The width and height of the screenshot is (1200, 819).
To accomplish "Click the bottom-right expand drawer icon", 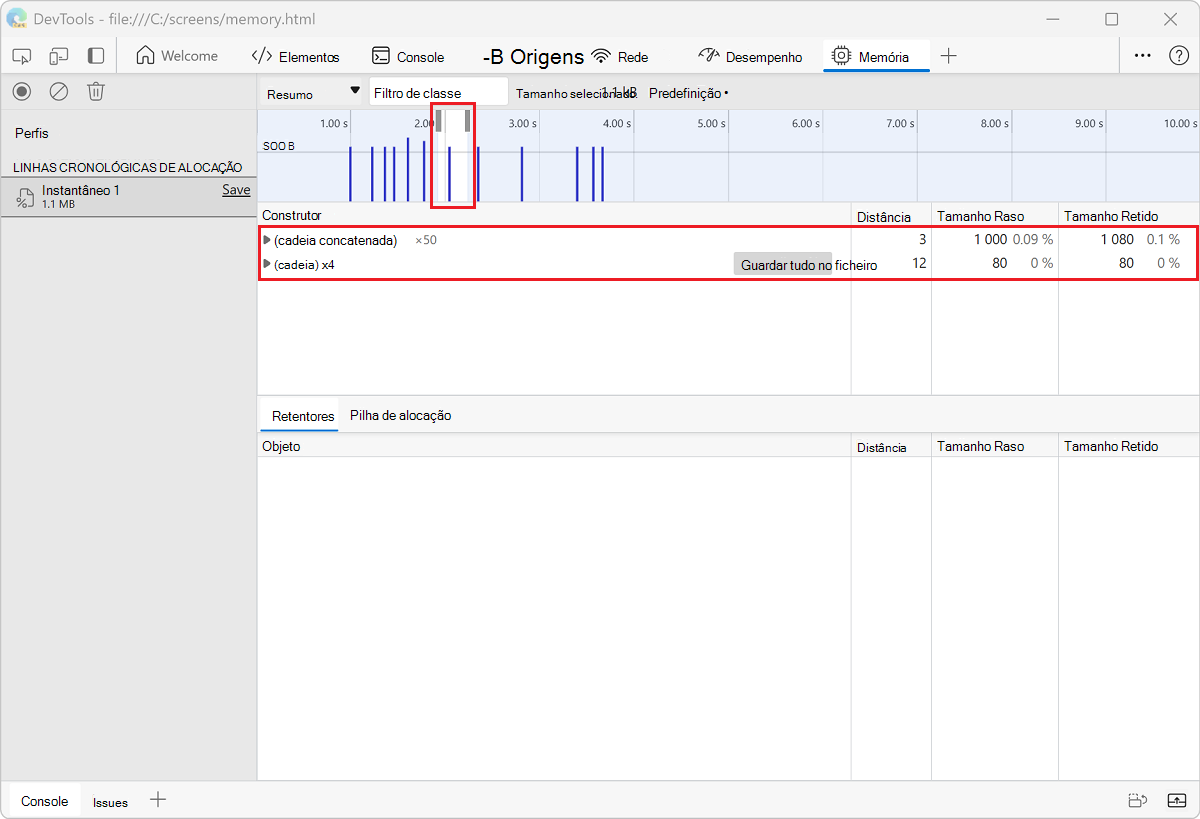I will (x=1177, y=800).
